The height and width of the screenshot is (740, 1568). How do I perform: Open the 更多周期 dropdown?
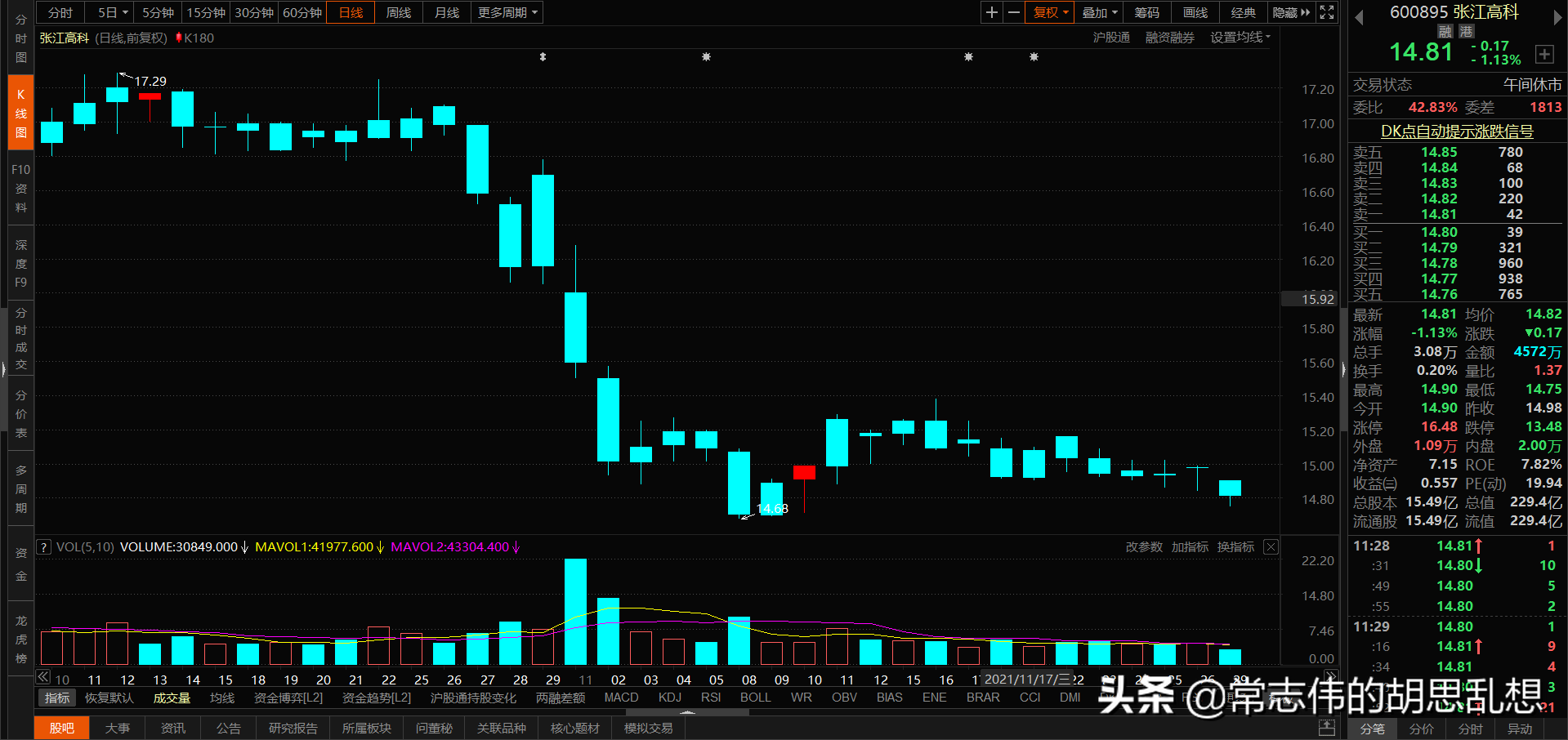(x=506, y=12)
